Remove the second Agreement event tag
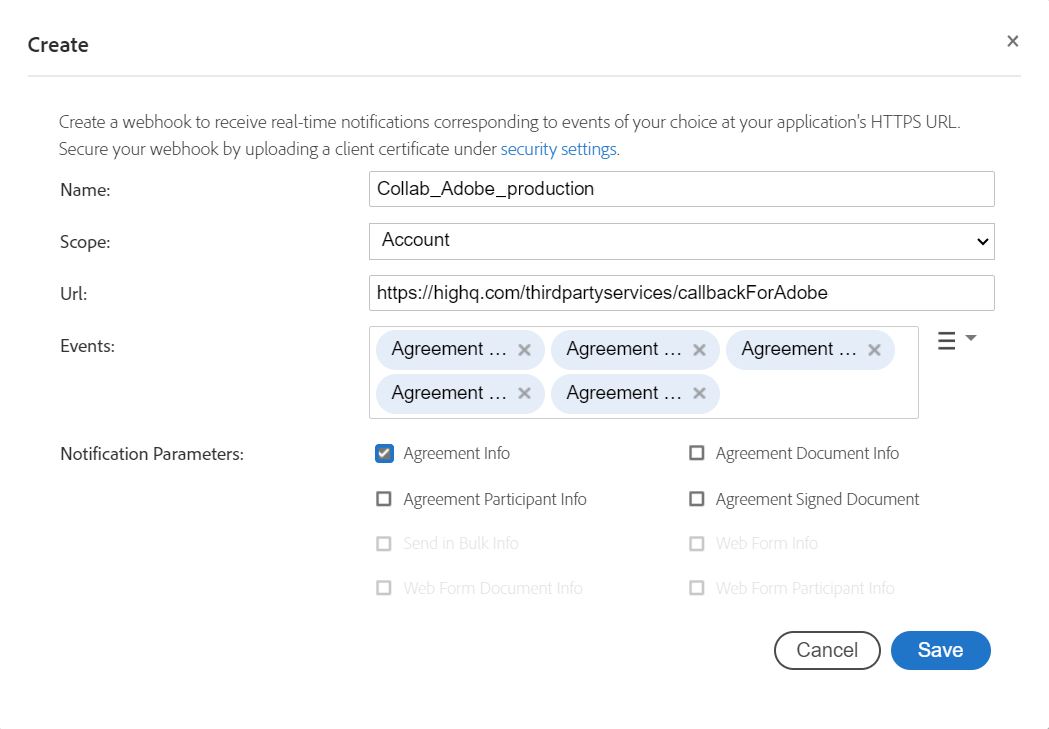 coord(699,350)
